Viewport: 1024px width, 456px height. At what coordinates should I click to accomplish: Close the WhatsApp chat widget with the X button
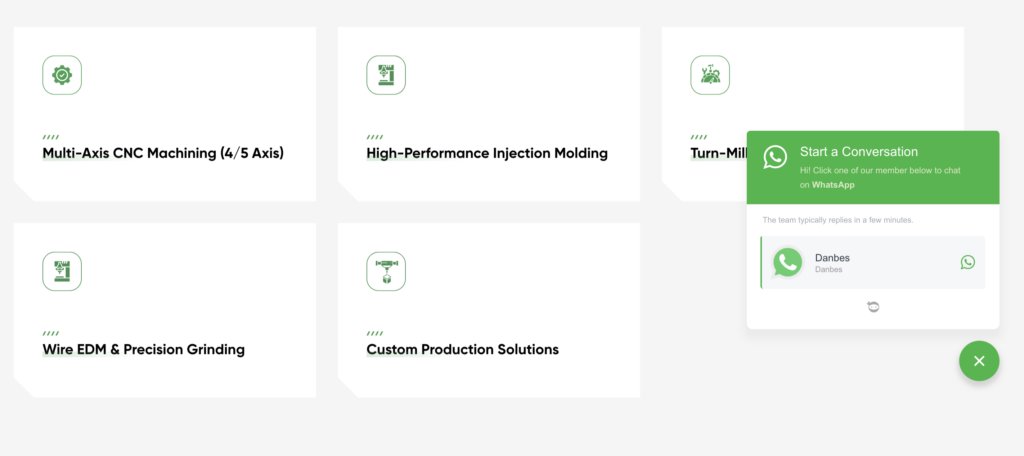click(x=979, y=361)
